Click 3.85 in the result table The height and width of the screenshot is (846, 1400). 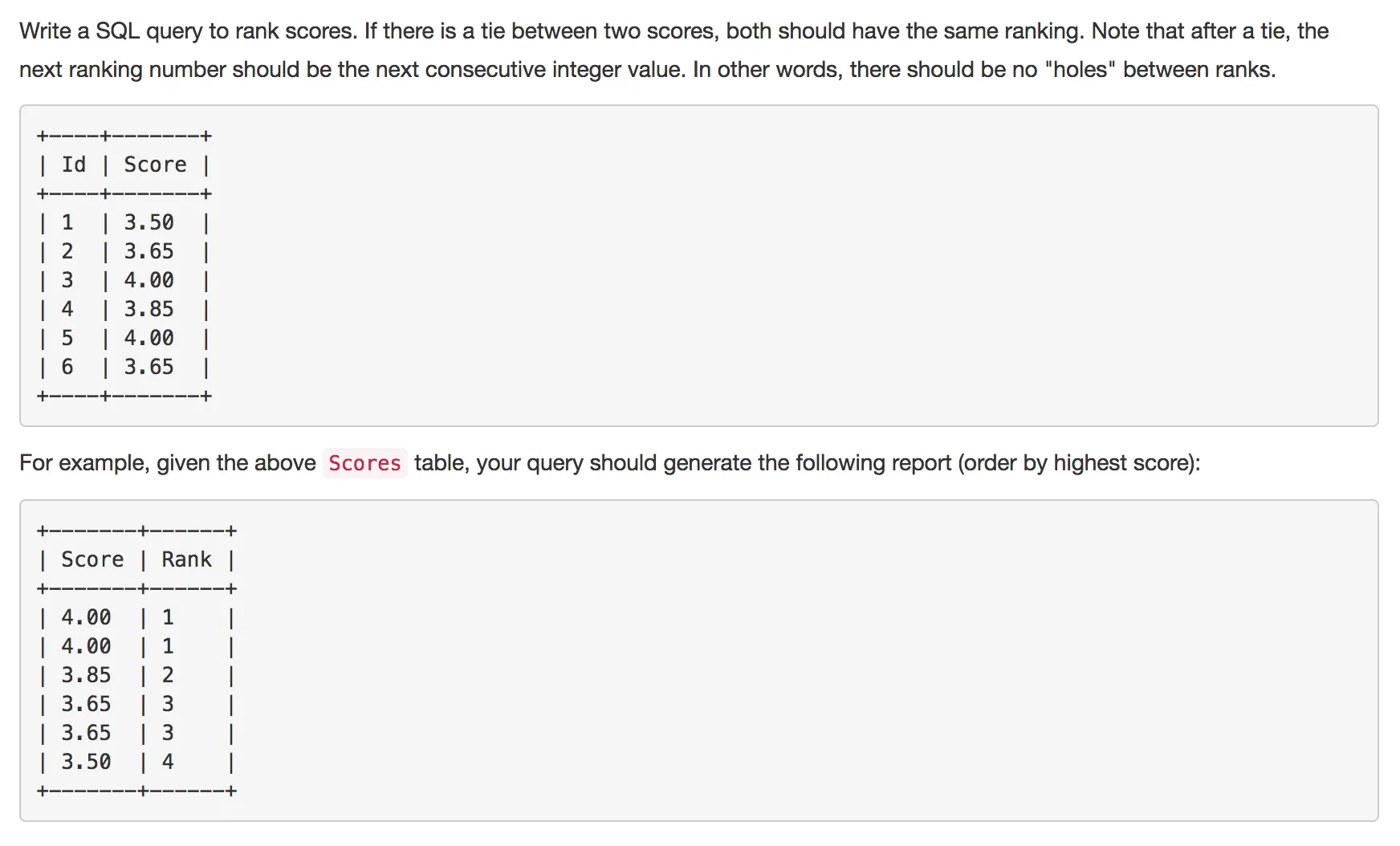pos(86,675)
